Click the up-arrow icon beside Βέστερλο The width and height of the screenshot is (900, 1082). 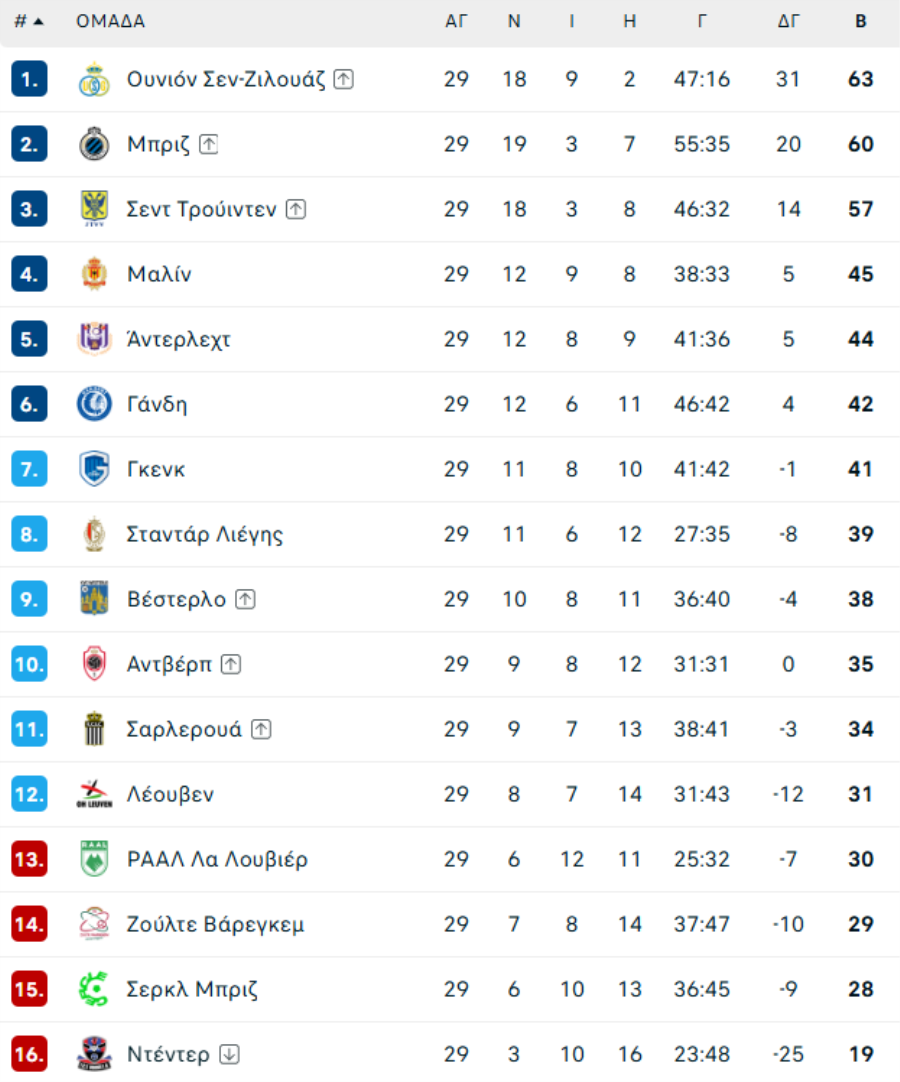tap(245, 599)
